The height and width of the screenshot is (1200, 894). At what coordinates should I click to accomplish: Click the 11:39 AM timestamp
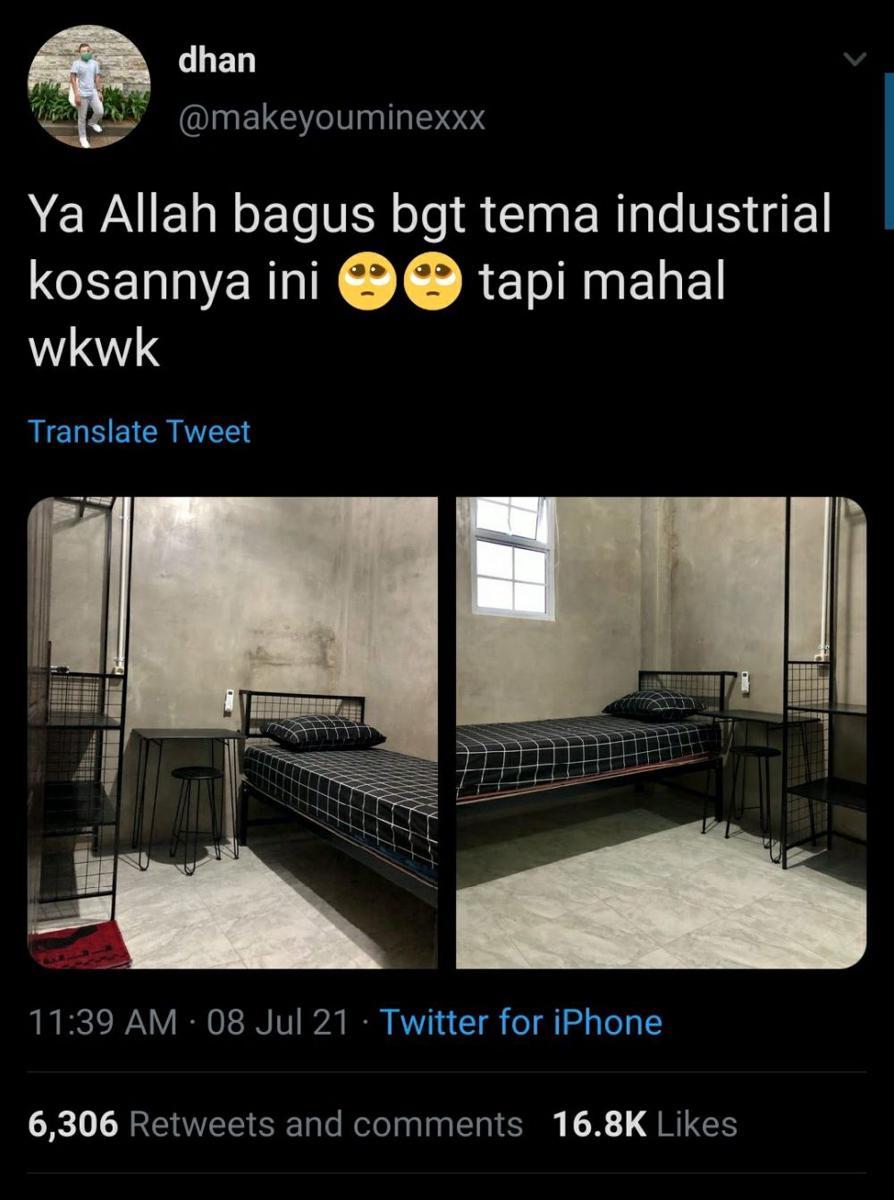(x=103, y=1023)
